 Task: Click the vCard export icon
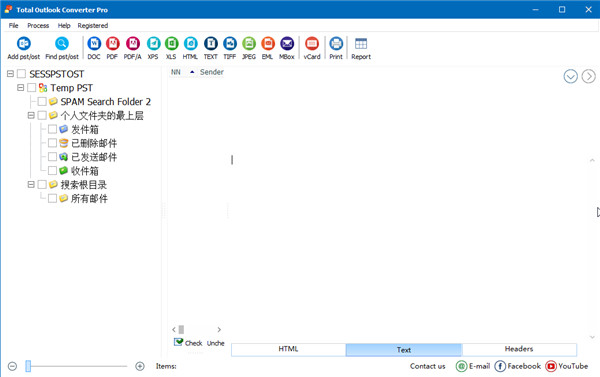pos(312,44)
